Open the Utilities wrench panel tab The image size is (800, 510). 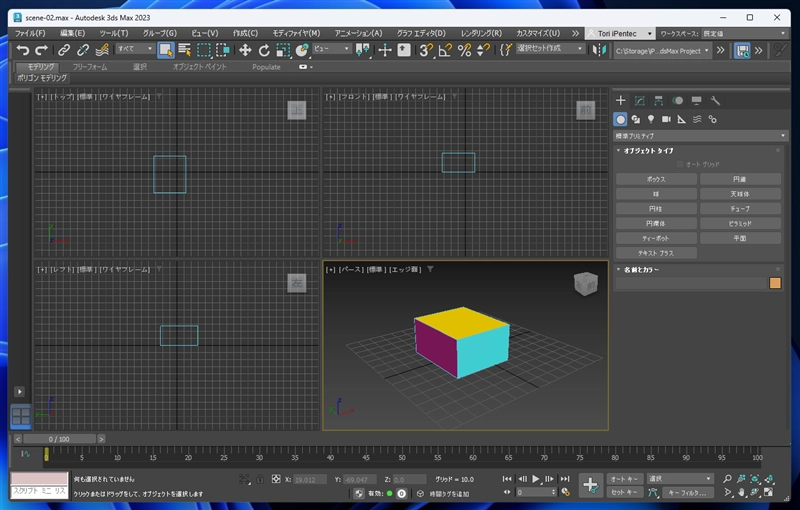(x=715, y=100)
